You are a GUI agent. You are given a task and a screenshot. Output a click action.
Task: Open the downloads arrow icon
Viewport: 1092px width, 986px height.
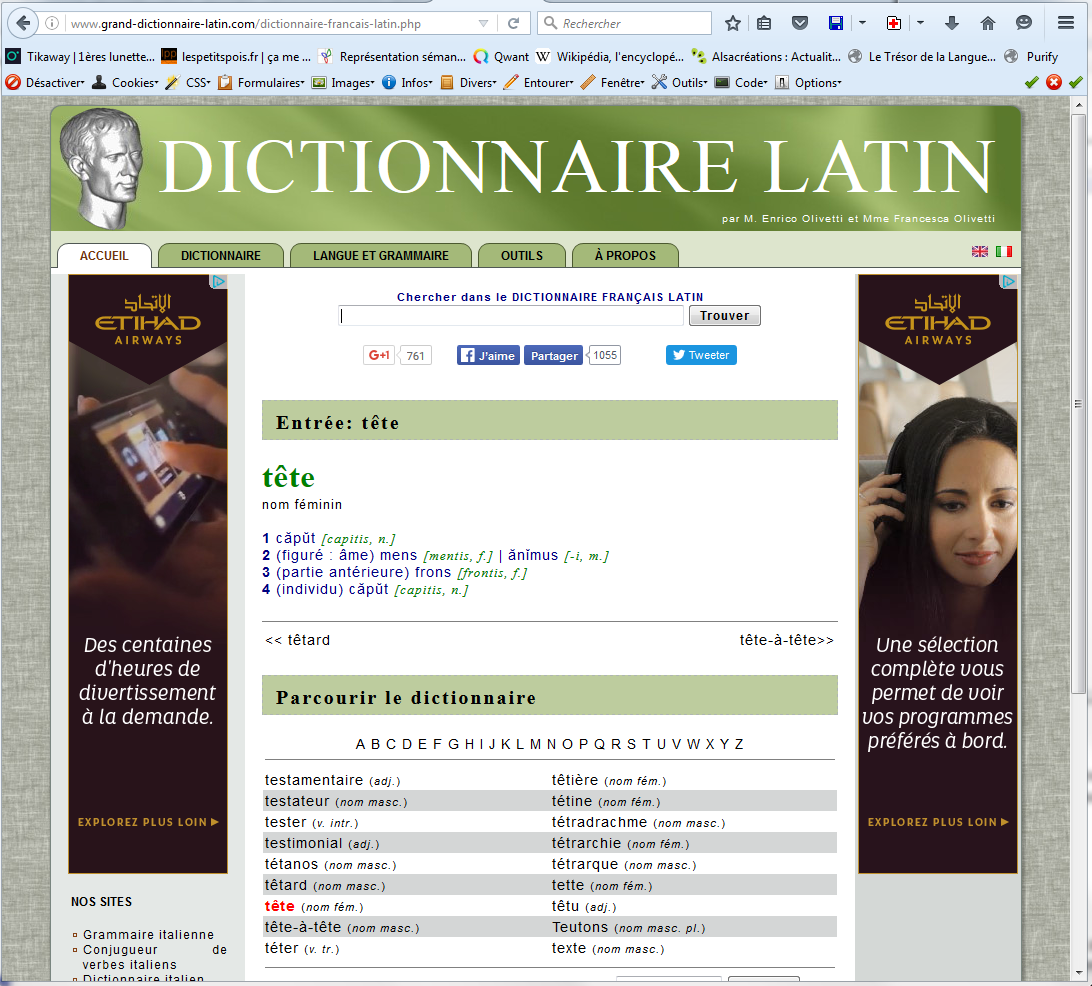(951, 23)
